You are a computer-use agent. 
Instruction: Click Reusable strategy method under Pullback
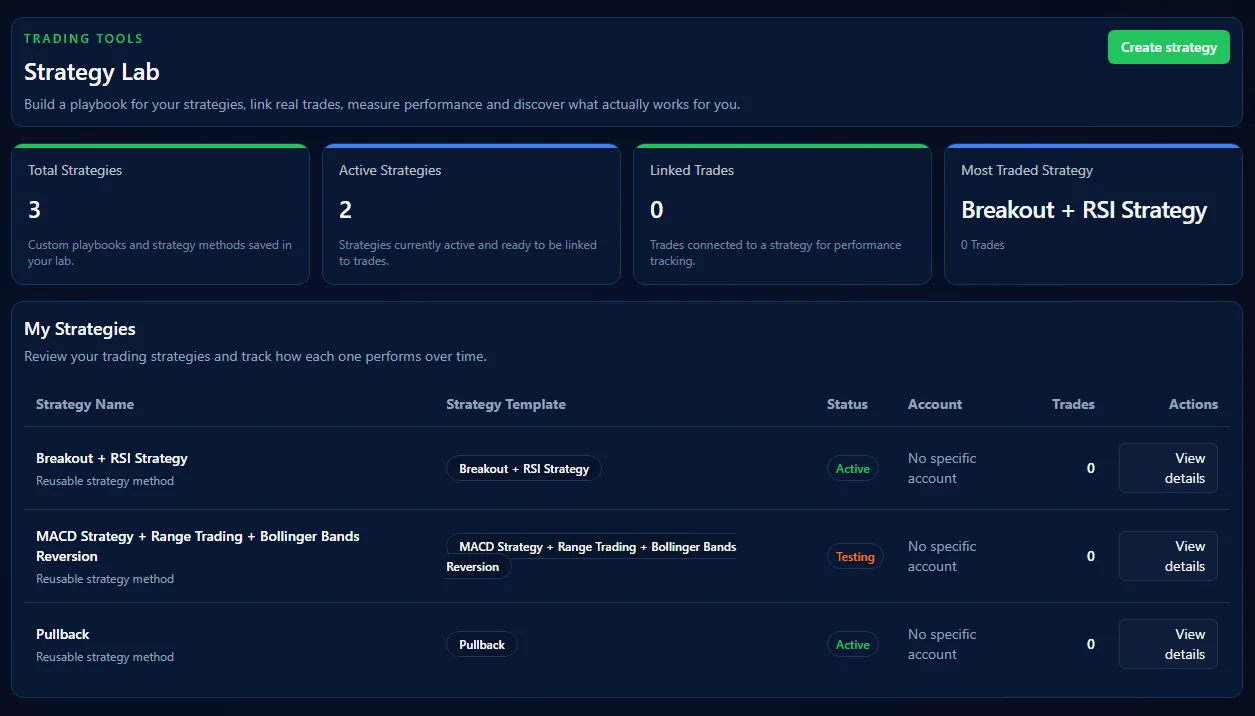point(105,657)
